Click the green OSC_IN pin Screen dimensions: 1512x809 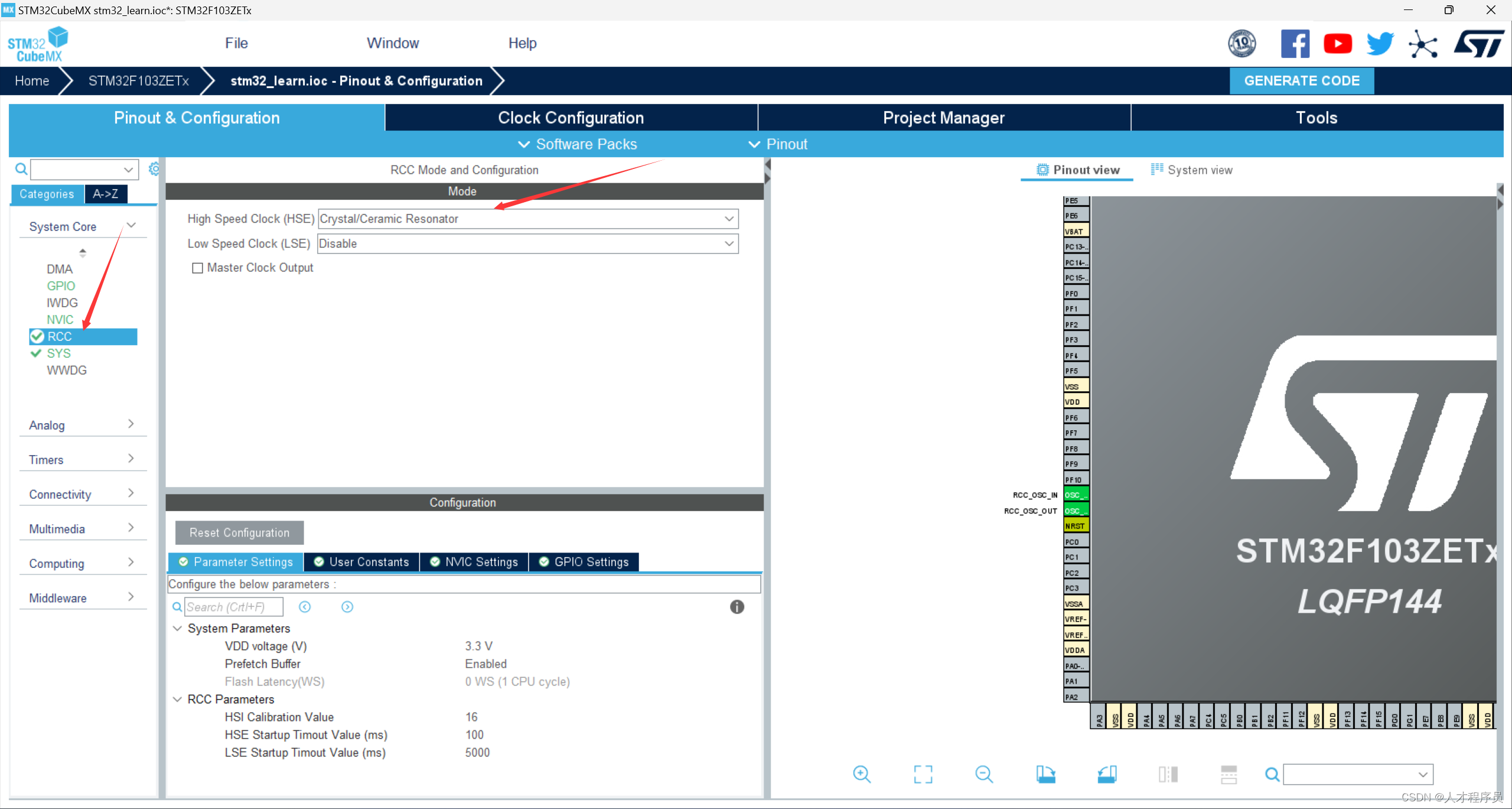(x=1076, y=495)
